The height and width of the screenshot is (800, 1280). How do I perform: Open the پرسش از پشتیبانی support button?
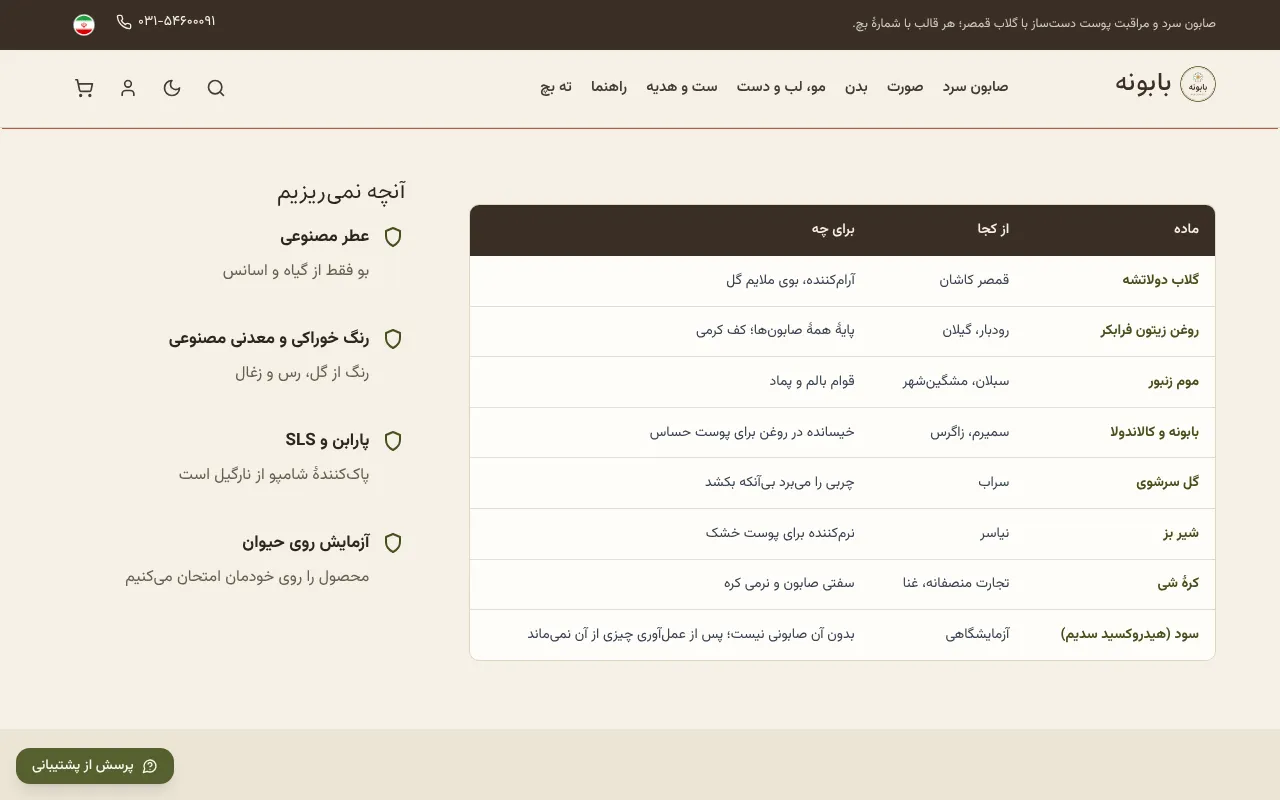point(95,766)
